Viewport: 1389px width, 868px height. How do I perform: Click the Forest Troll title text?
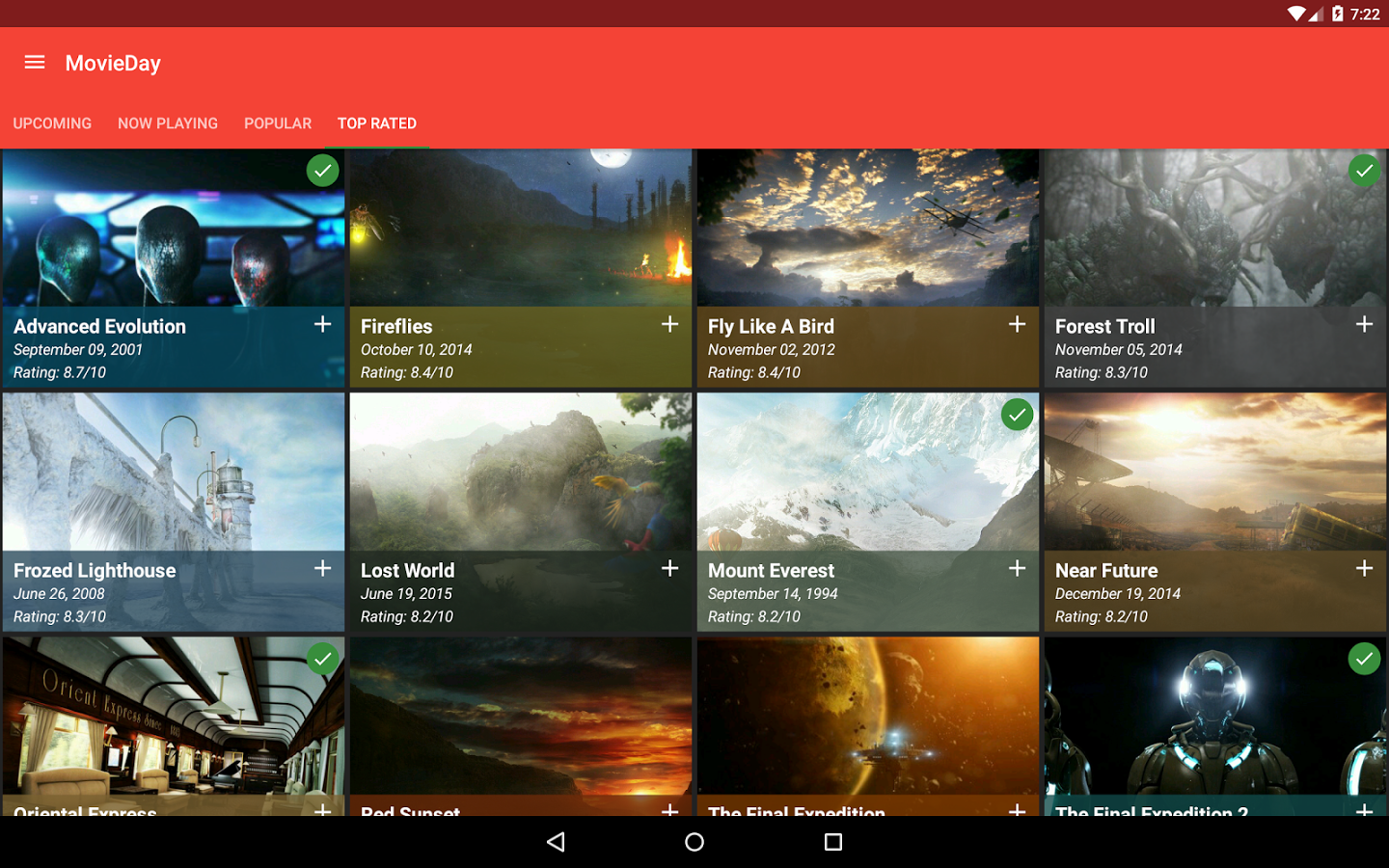1104,326
